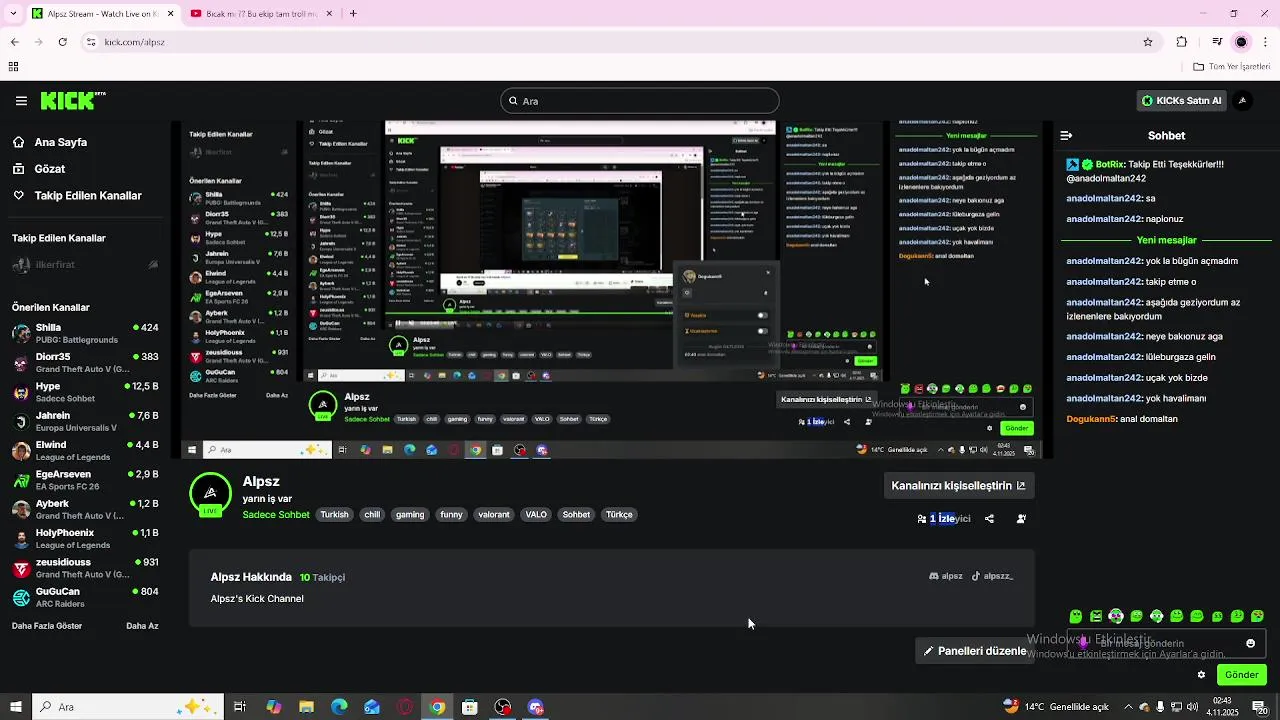Show hidden system tray icons
Image resolution: width=1280 pixels, height=720 pixels.
tap(1127, 707)
